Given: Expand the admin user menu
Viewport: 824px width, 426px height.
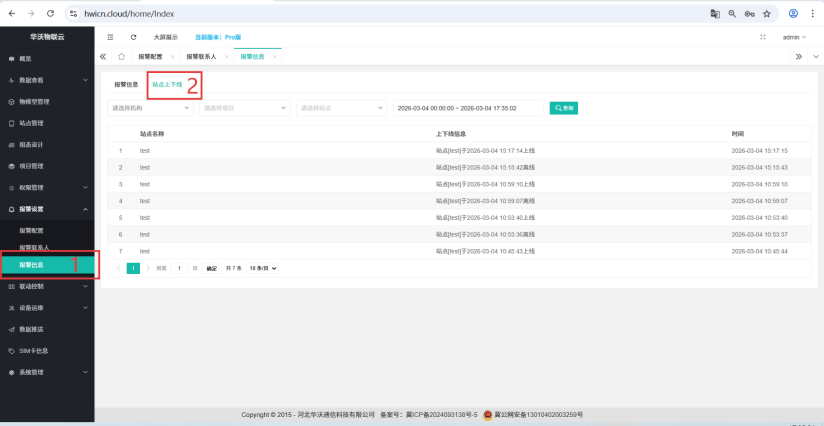Looking at the screenshot, I should coord(794,37).
